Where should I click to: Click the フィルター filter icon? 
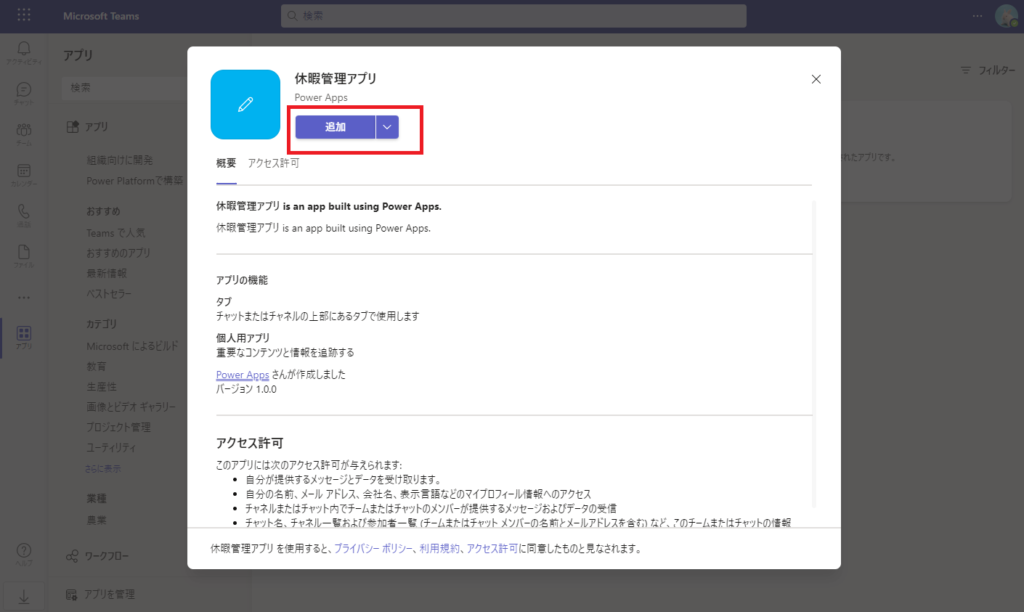tap(966, 70)
